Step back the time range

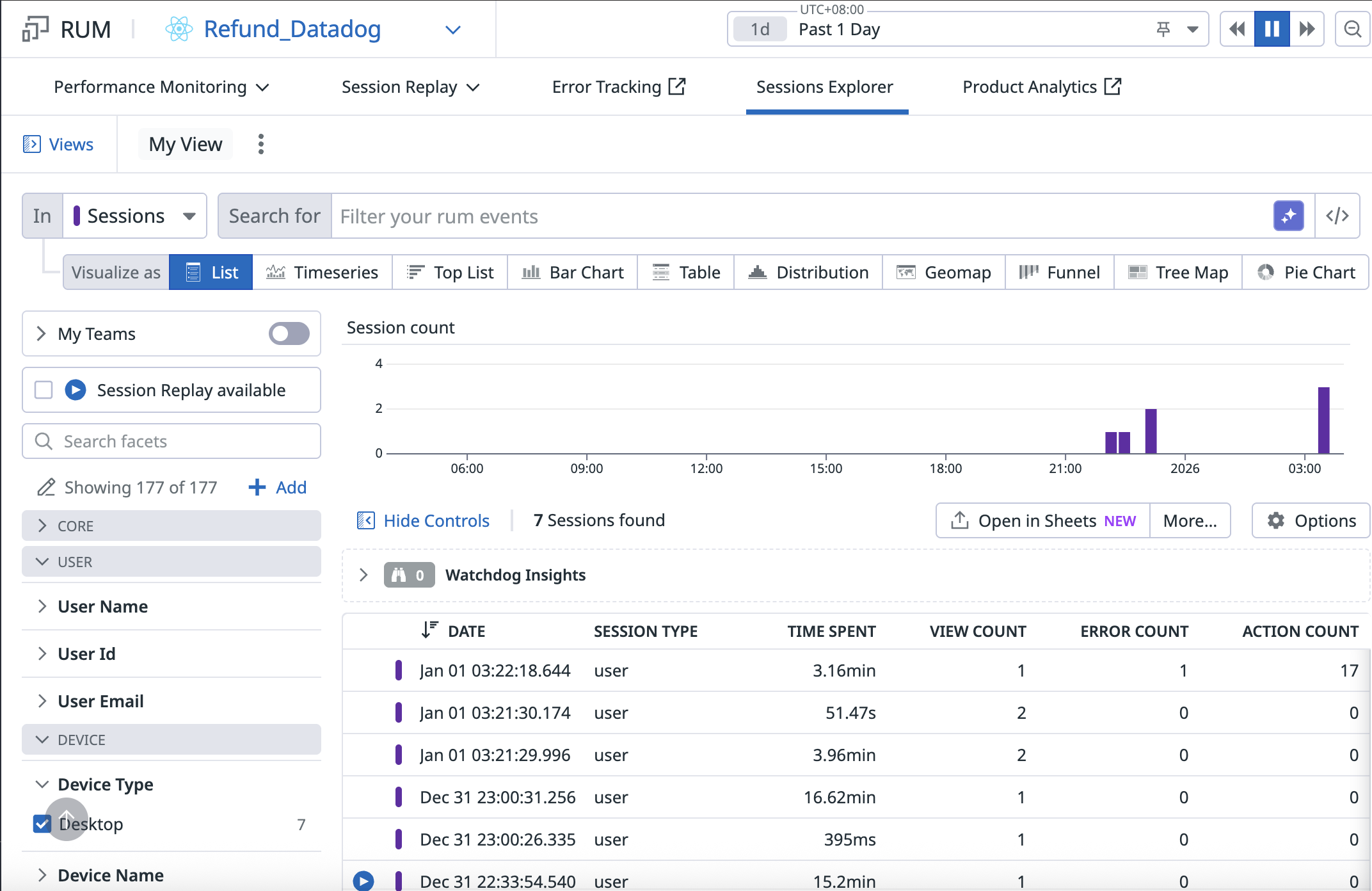click(1237, 29)
